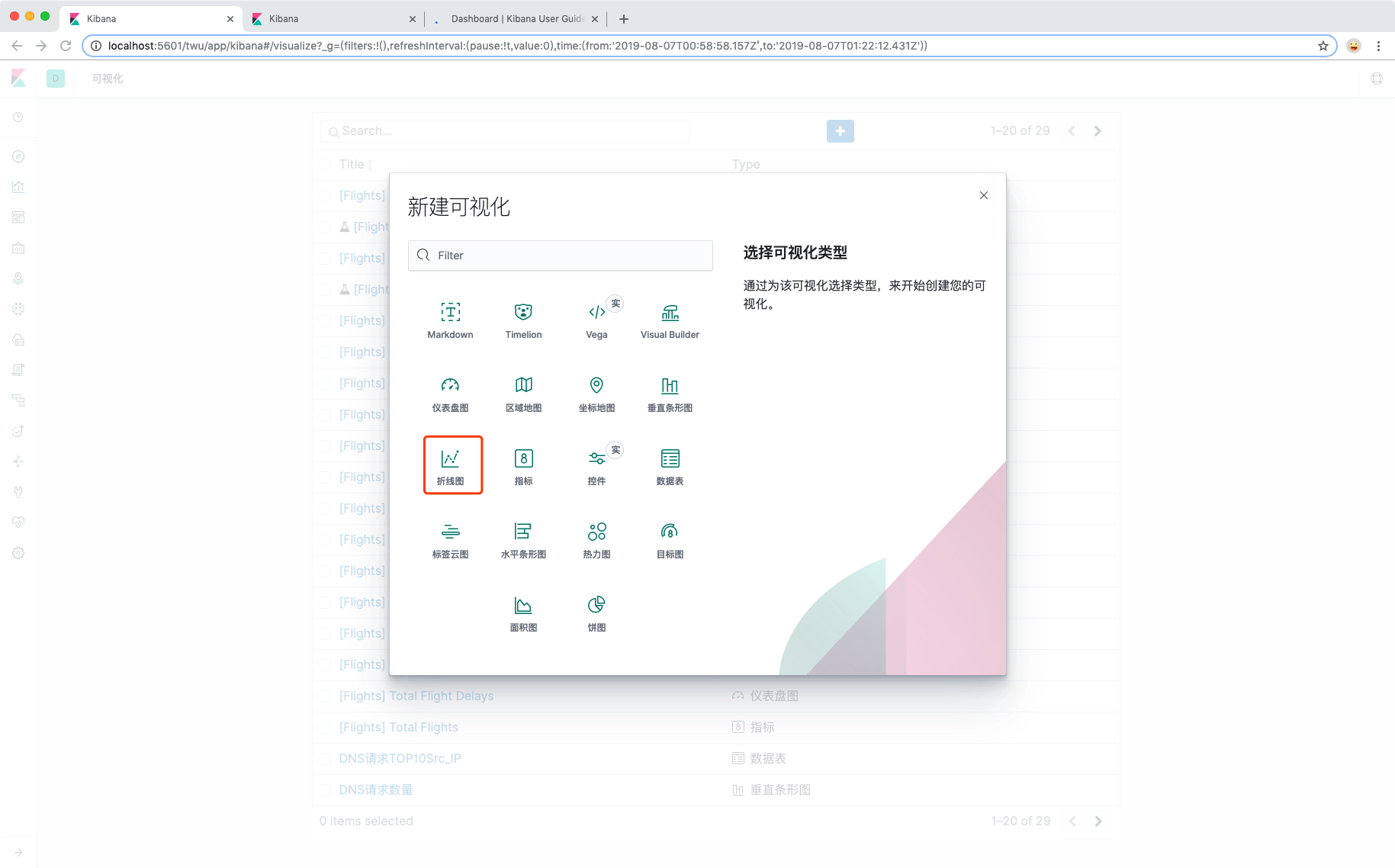
Task: Click the Kibana logo in top-left
Action: [18, 78]
